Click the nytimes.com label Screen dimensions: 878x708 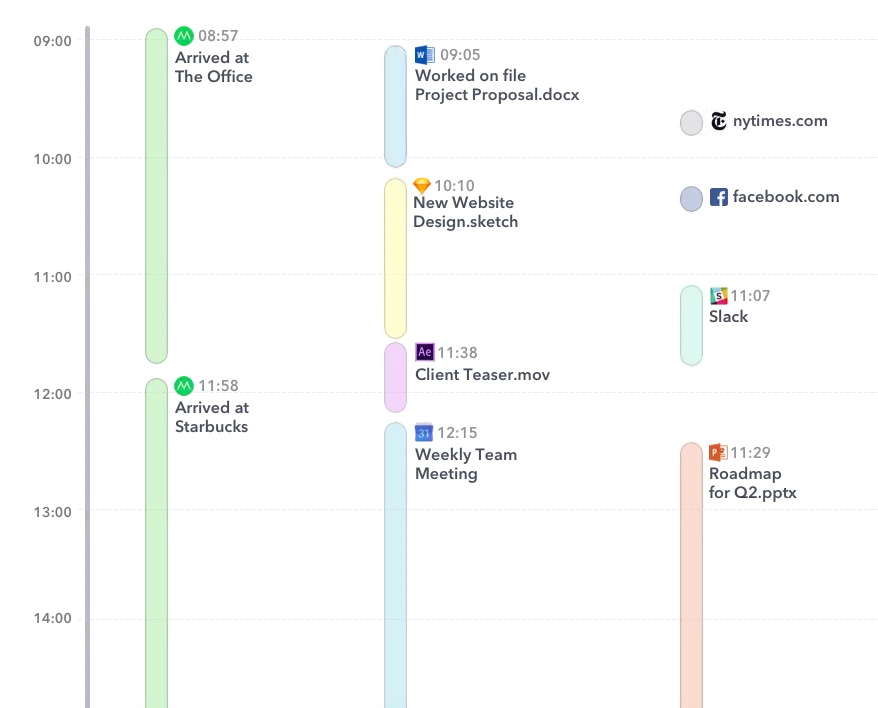tap(780, 121)
